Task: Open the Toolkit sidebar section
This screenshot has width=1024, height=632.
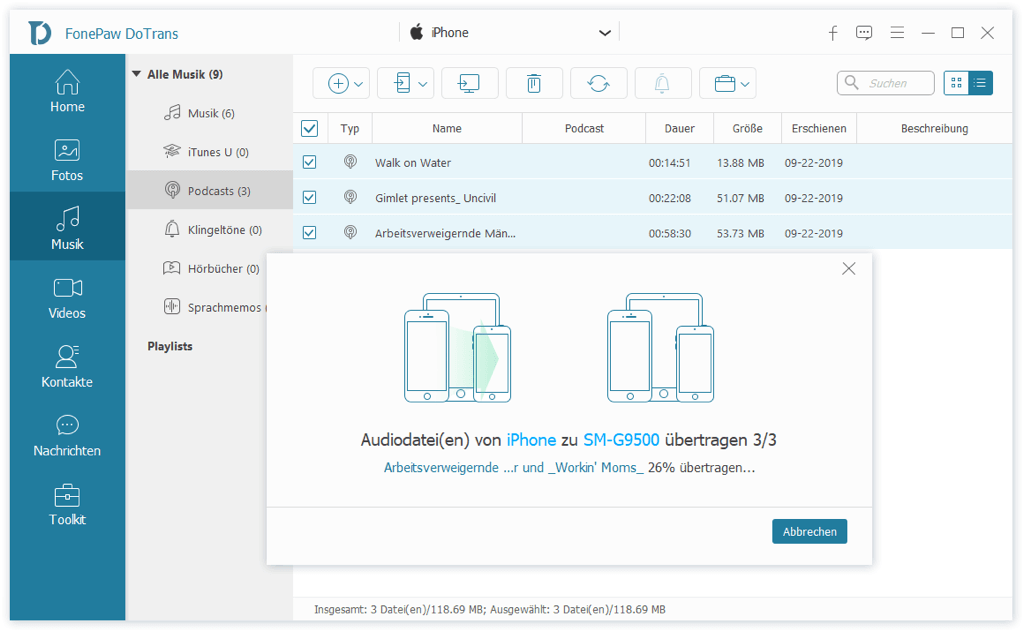Action: click(67, 503)
